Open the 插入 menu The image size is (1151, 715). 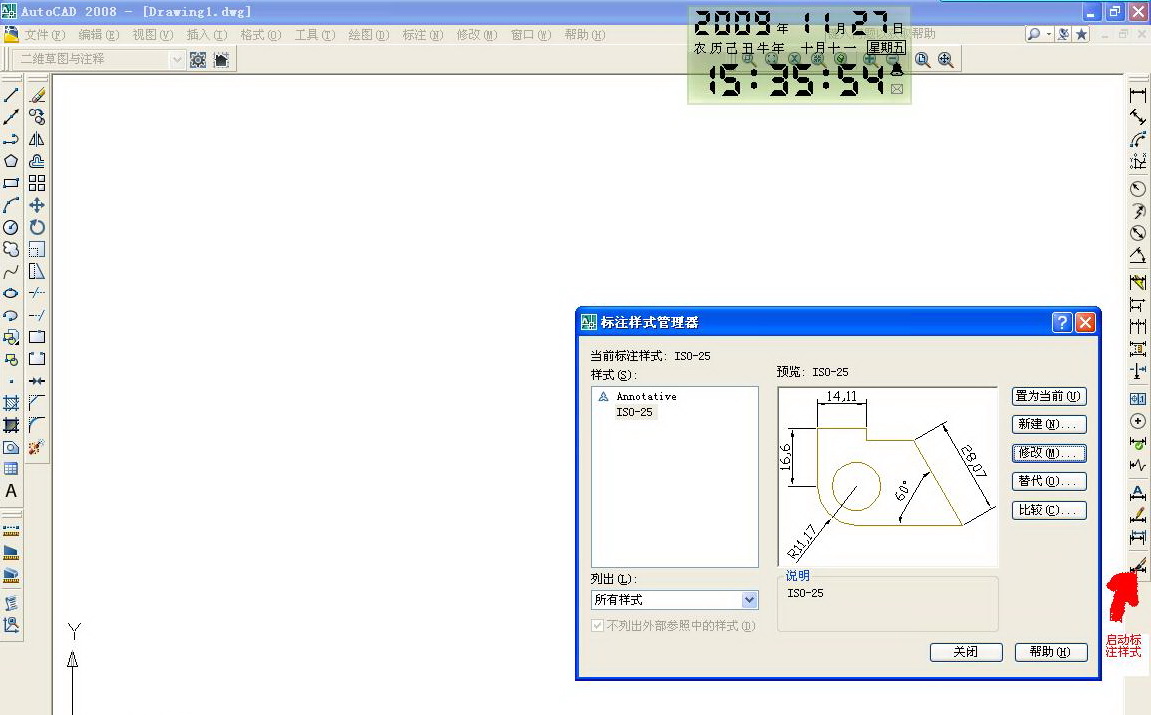(206, 35)
